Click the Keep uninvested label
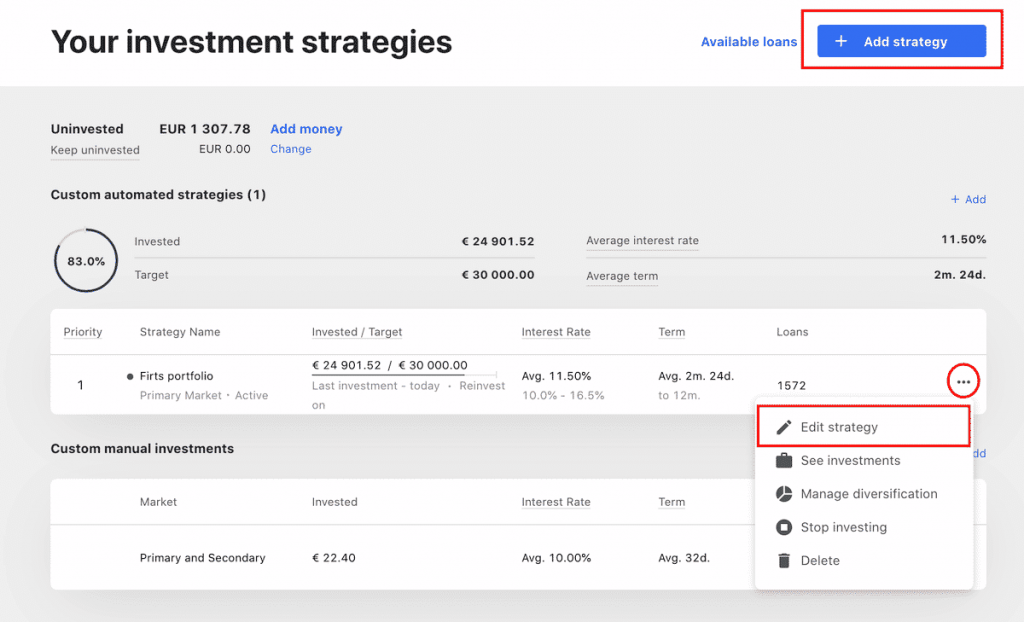Viewport: 1024px width, 622px height. tap(95, 150)
